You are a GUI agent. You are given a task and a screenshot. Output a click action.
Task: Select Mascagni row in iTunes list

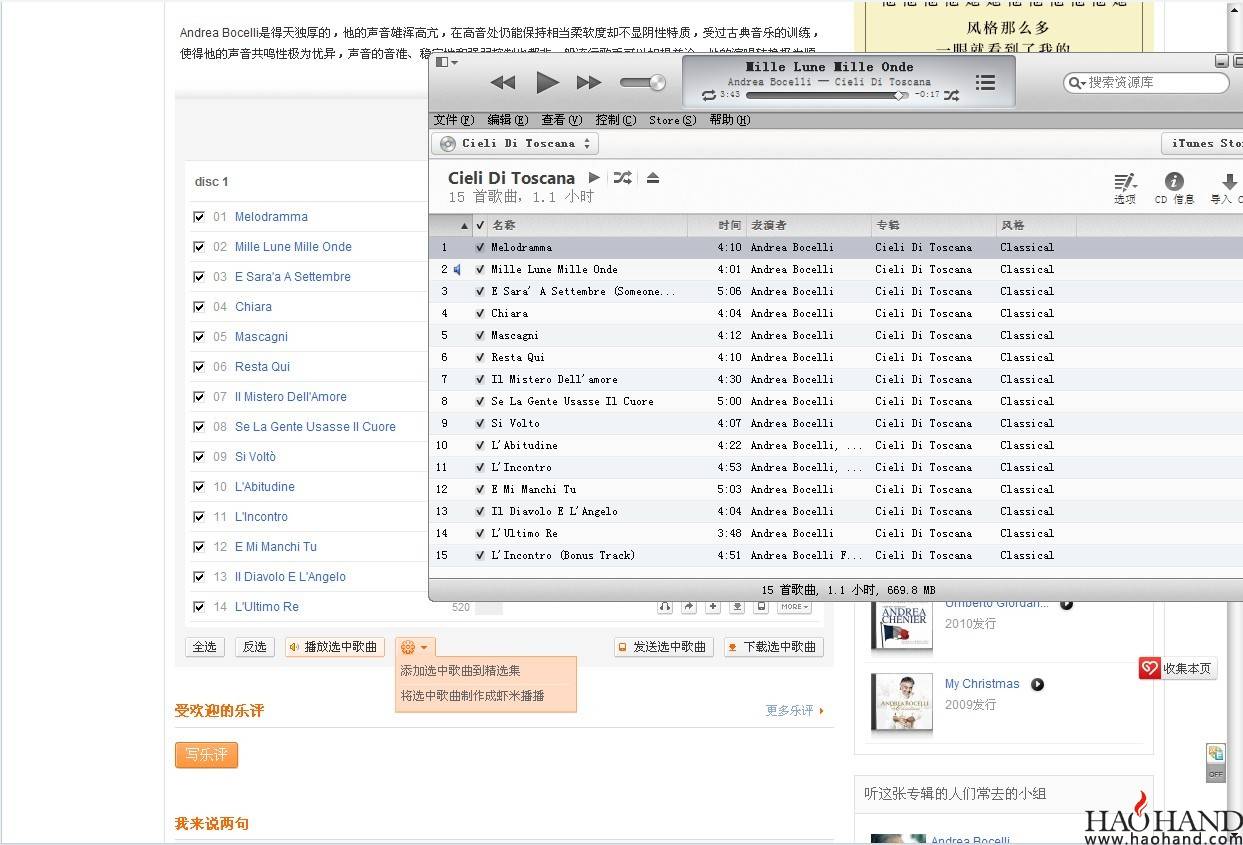(x=836, y=335)
